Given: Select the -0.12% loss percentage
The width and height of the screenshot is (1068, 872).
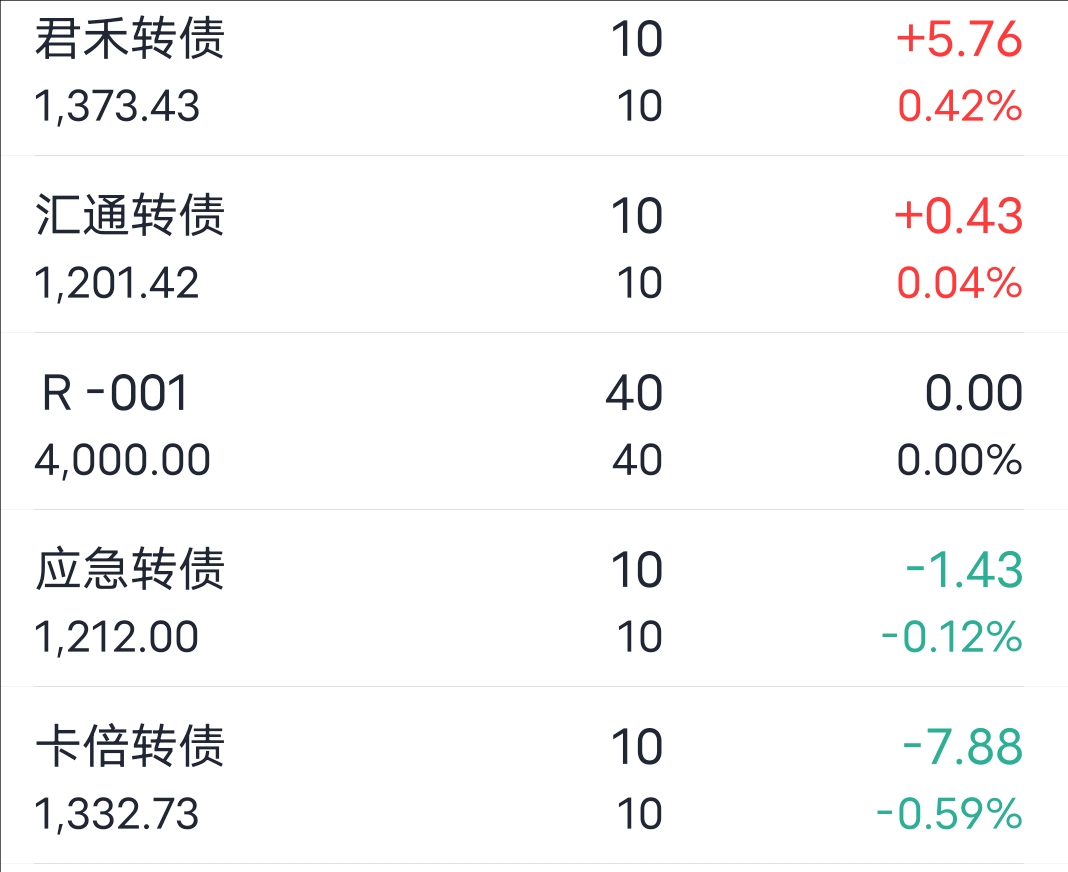Looking at the screenshot, I should [952, 637].
